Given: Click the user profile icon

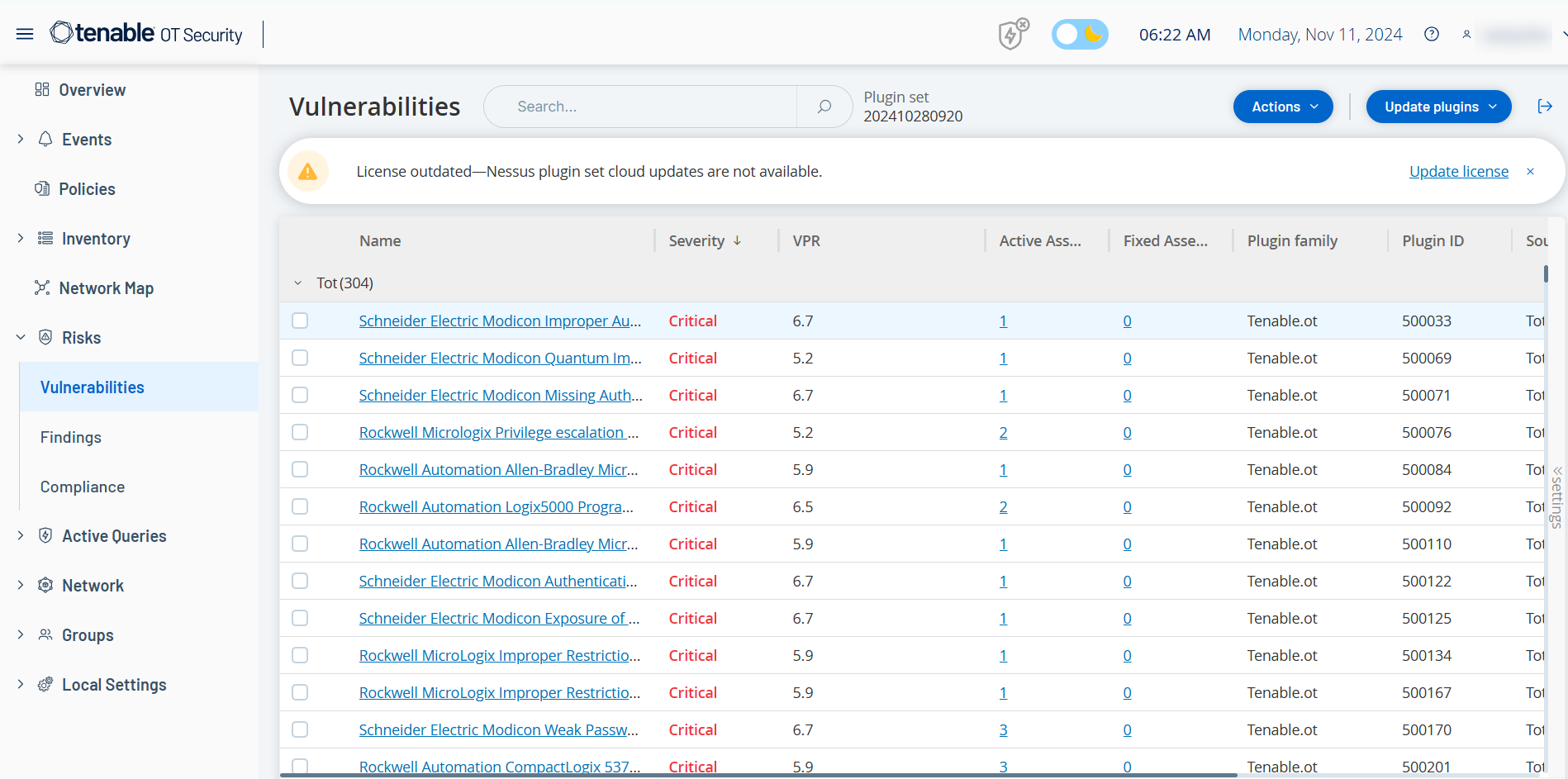Looking at the screenshot, I should tap(1466, 35).
